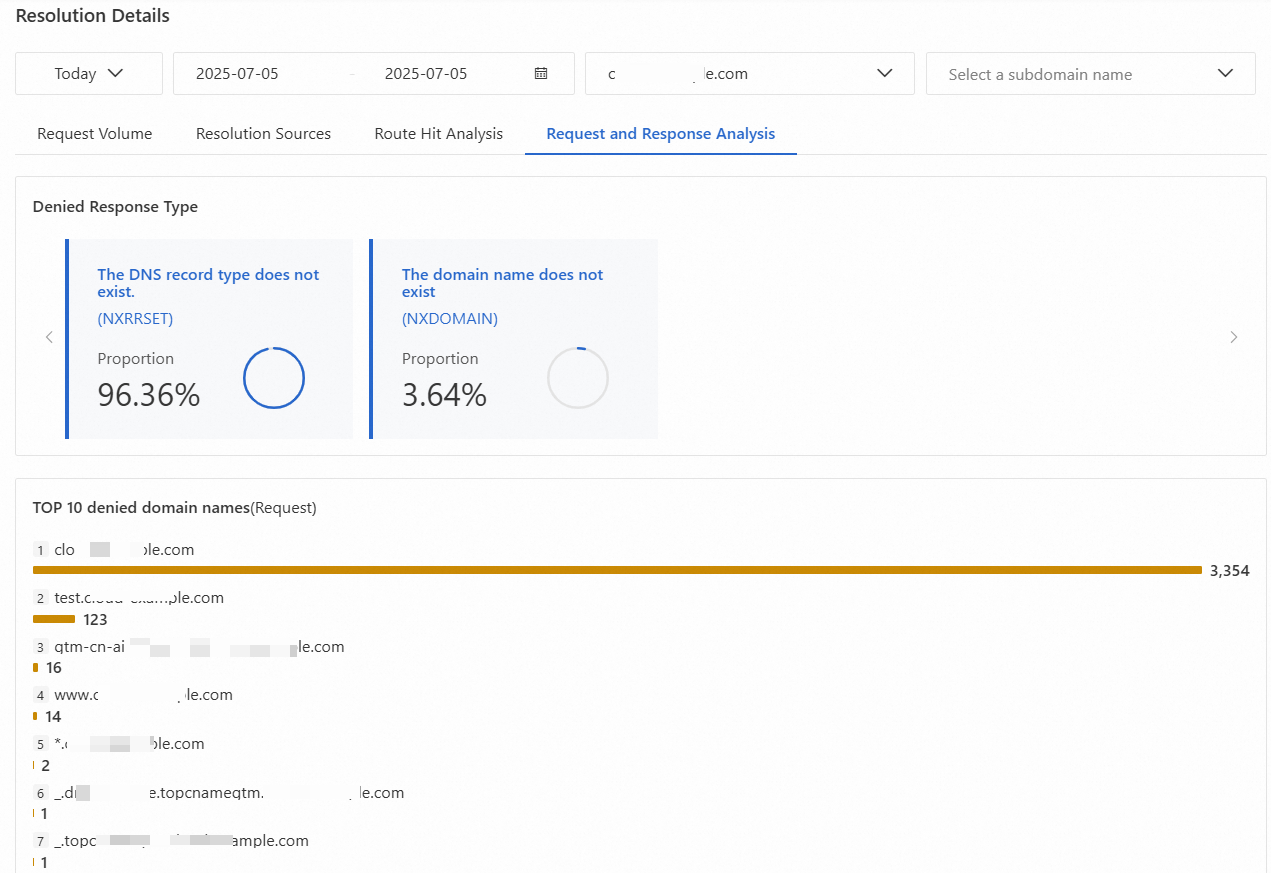Select Request and Response Analysis tab
This screenshot has width=1271, height=873.
pos(660,133)
